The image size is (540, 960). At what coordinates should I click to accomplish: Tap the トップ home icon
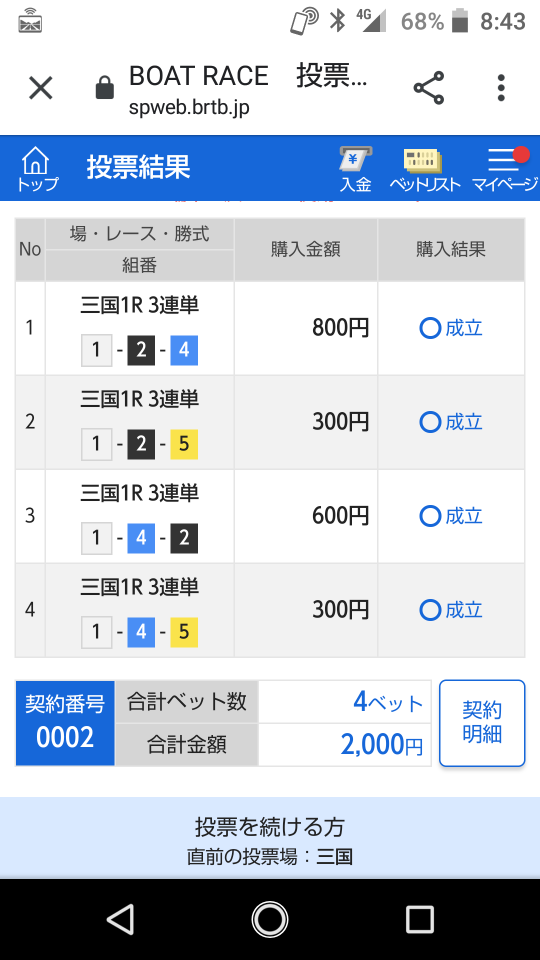(37, 168)
